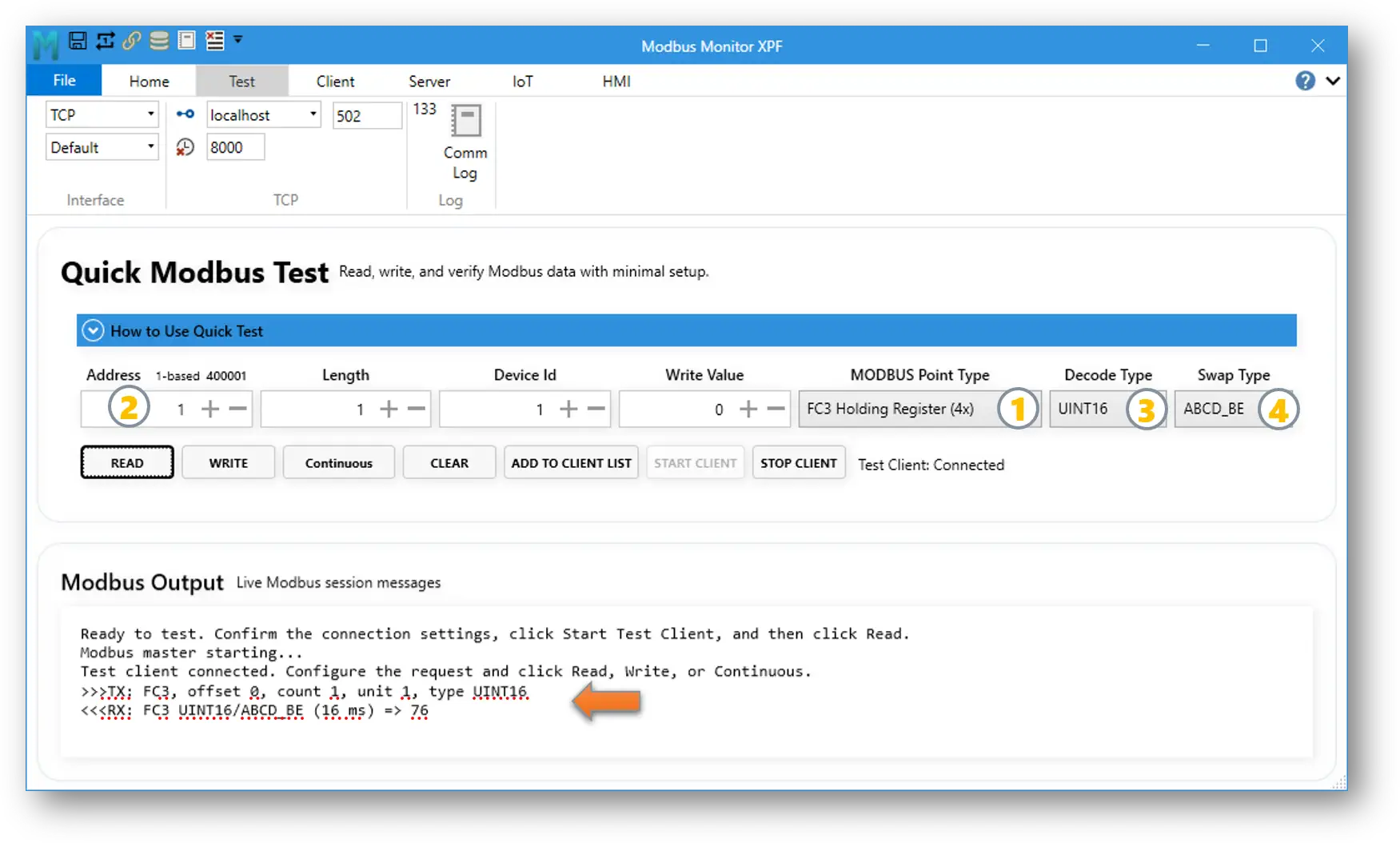Open the MODBUS Point Type dropdown

[919, 409]
